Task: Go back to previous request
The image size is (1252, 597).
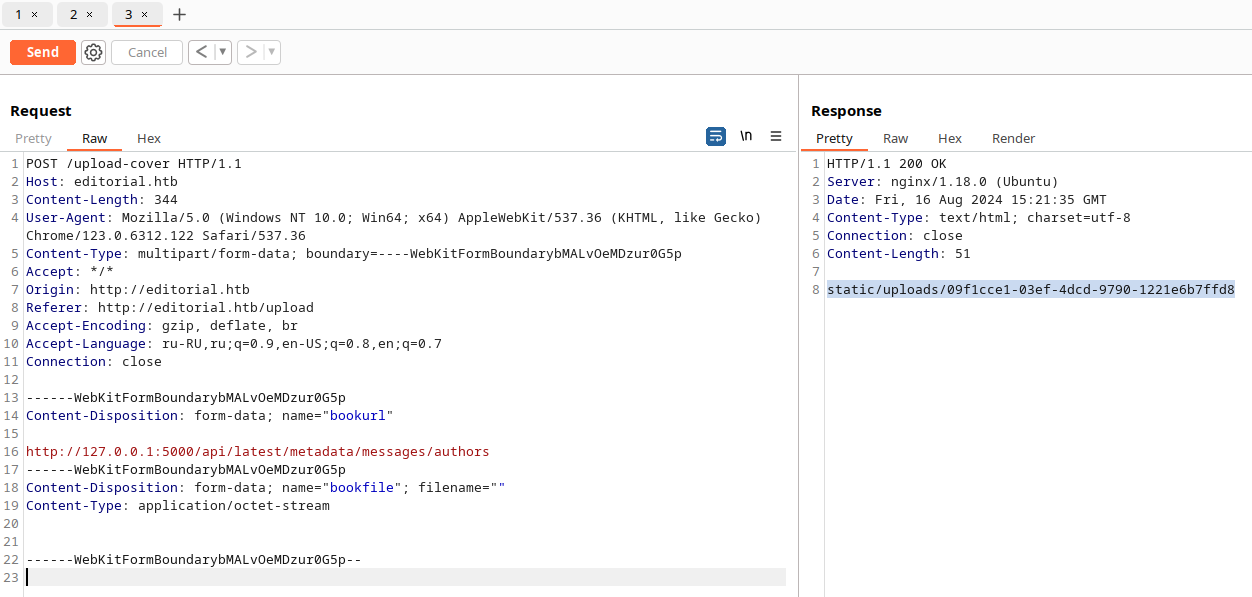Action: (x=201, y=52)
